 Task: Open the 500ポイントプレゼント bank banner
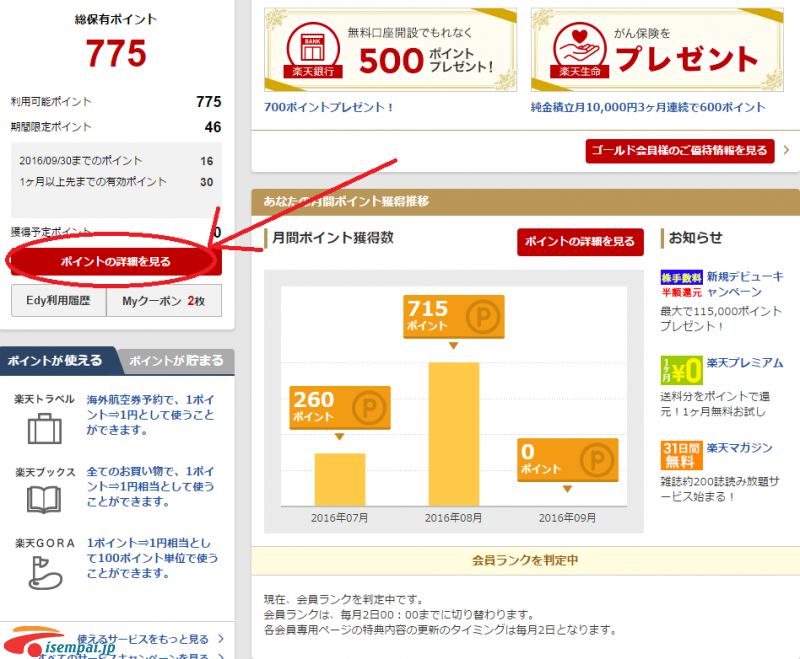390,50
